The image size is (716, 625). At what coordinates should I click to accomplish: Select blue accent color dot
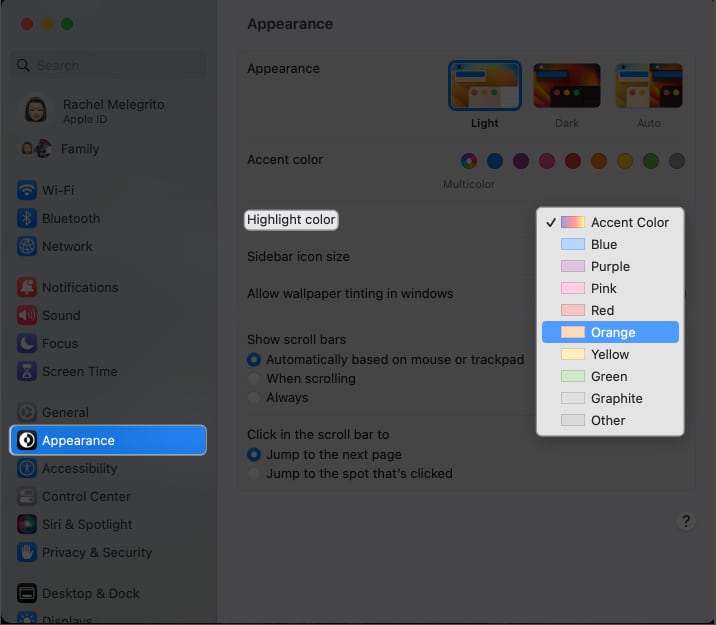coord(495,161)
